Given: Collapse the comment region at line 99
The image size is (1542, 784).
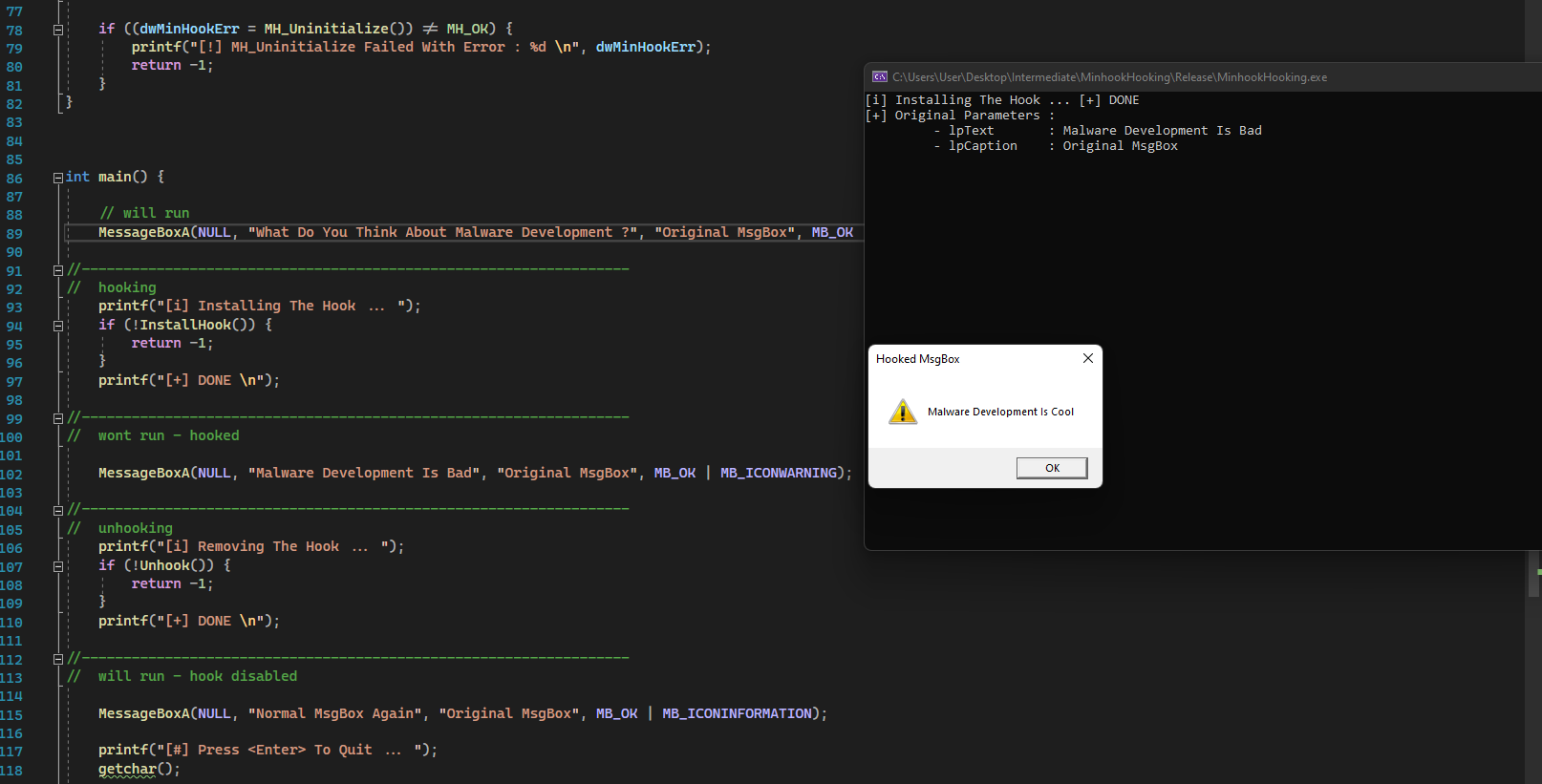Looking at the screenshot, I should tap(58, 418).
